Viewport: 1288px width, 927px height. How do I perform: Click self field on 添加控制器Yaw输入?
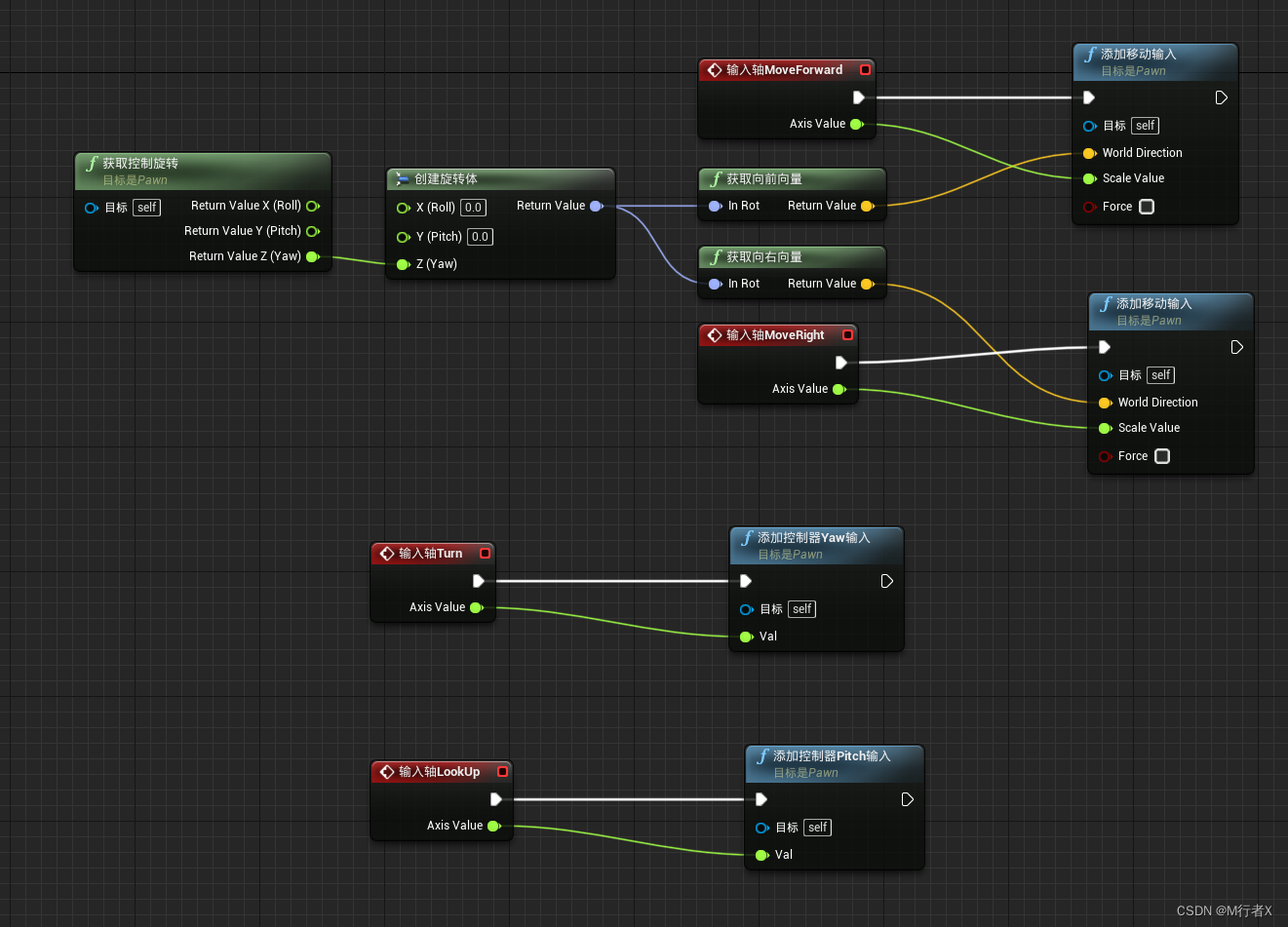coord(802,609)
